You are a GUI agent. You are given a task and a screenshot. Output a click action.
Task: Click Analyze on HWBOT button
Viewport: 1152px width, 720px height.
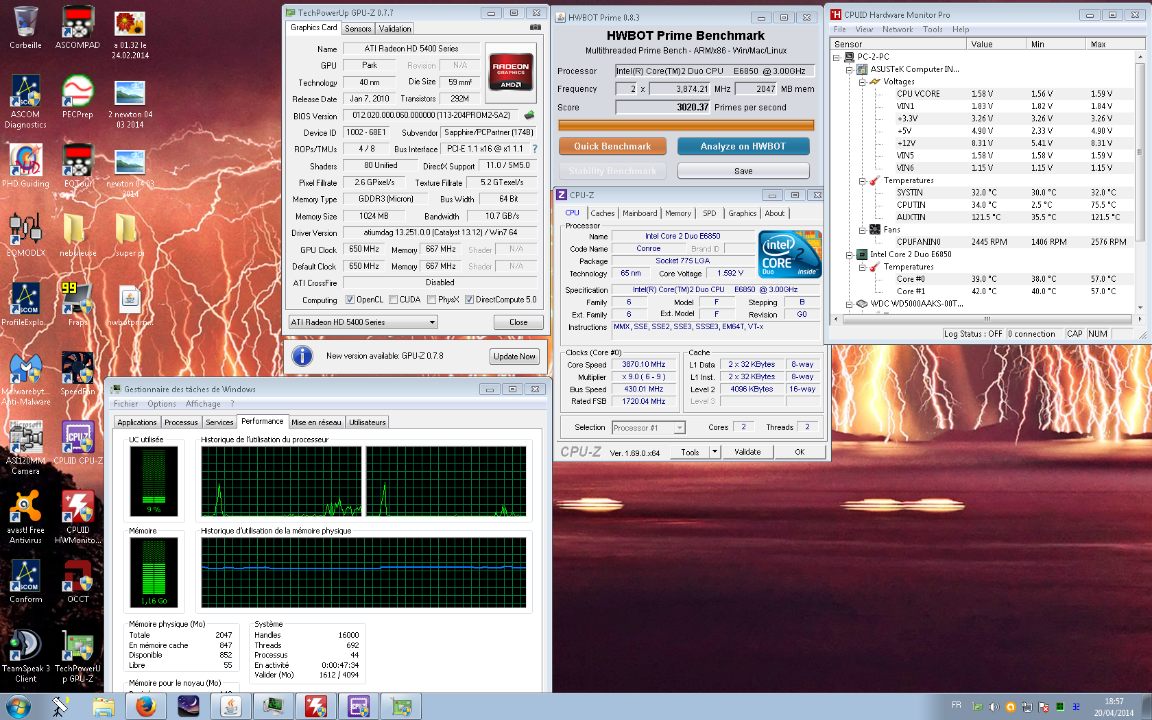click(x=743, y=146)
